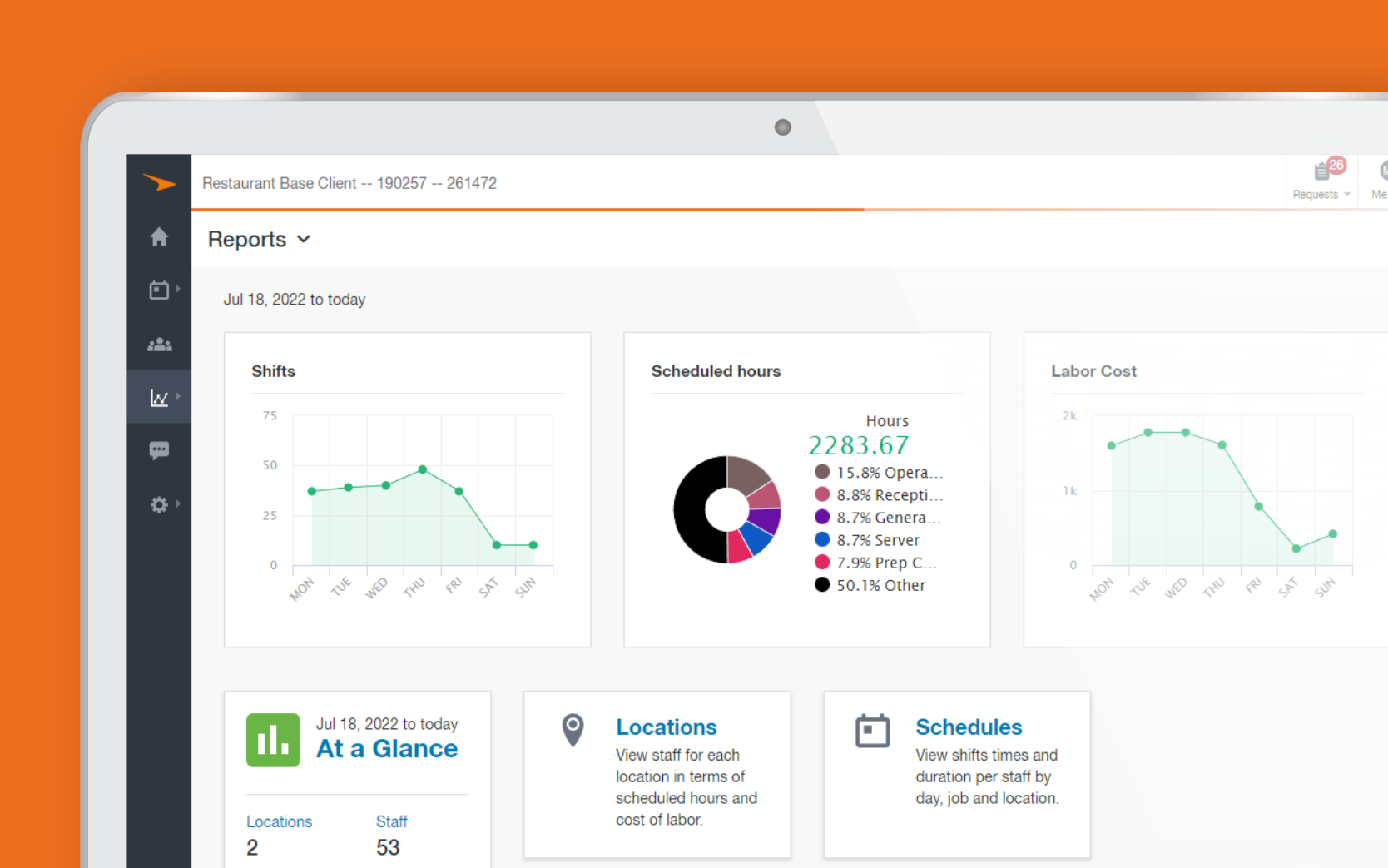Click the 8.7% Genera... legend swatch
Image resolution: width=1388 pixels, height=868 pixels.
(822, 517)
